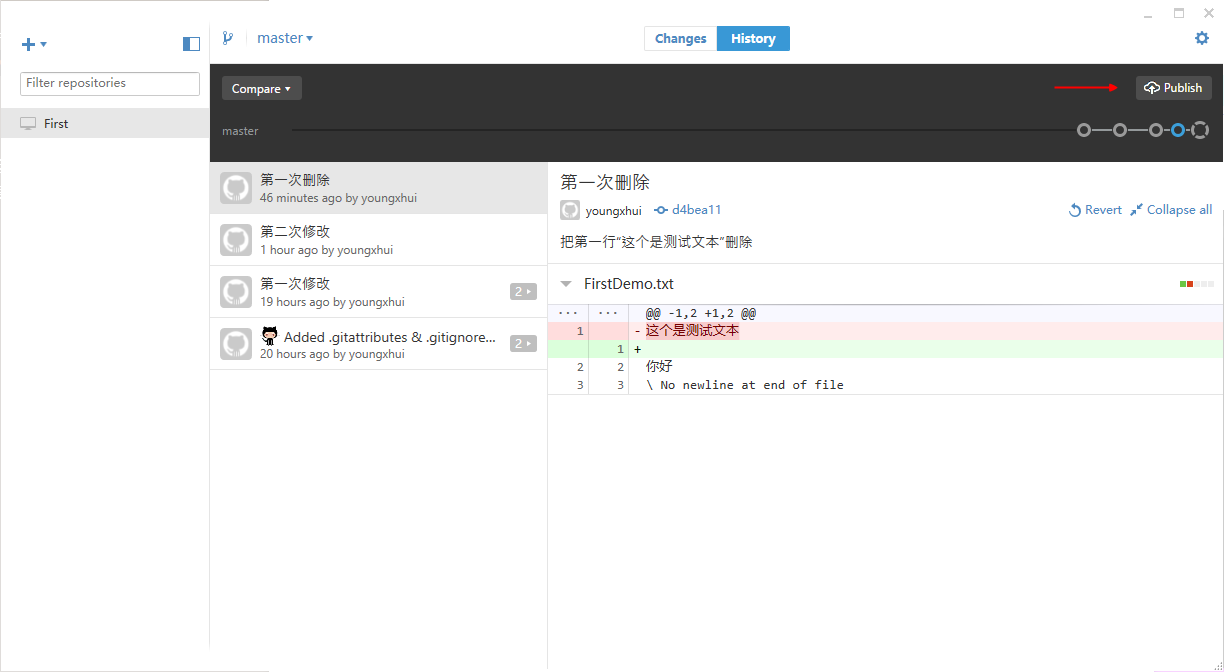Screen dimensions: 1224x672
Task: Switch to the Changes tab
Action: (x=681, y=38)
